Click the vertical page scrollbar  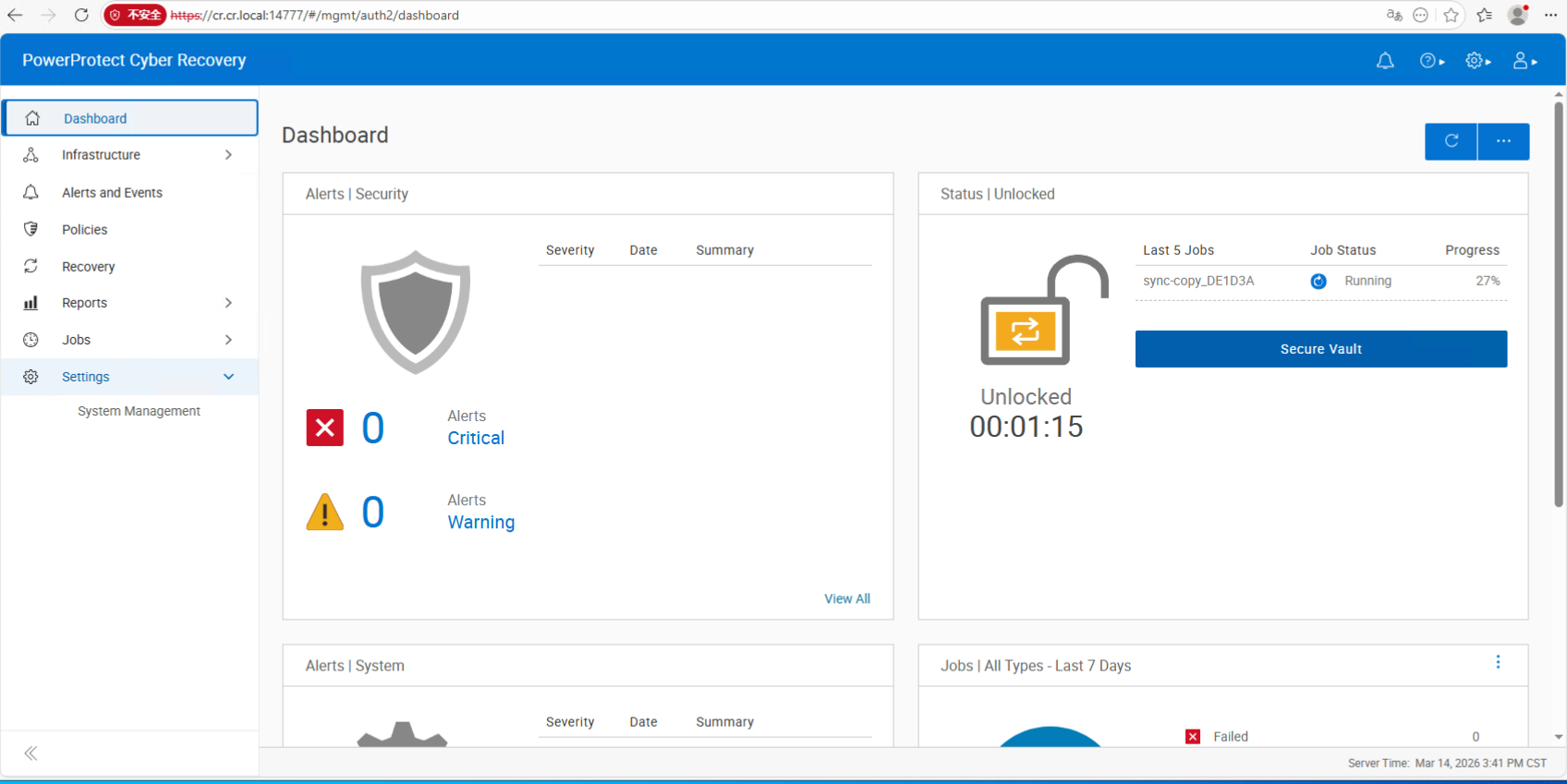(x=1559, y=305)
